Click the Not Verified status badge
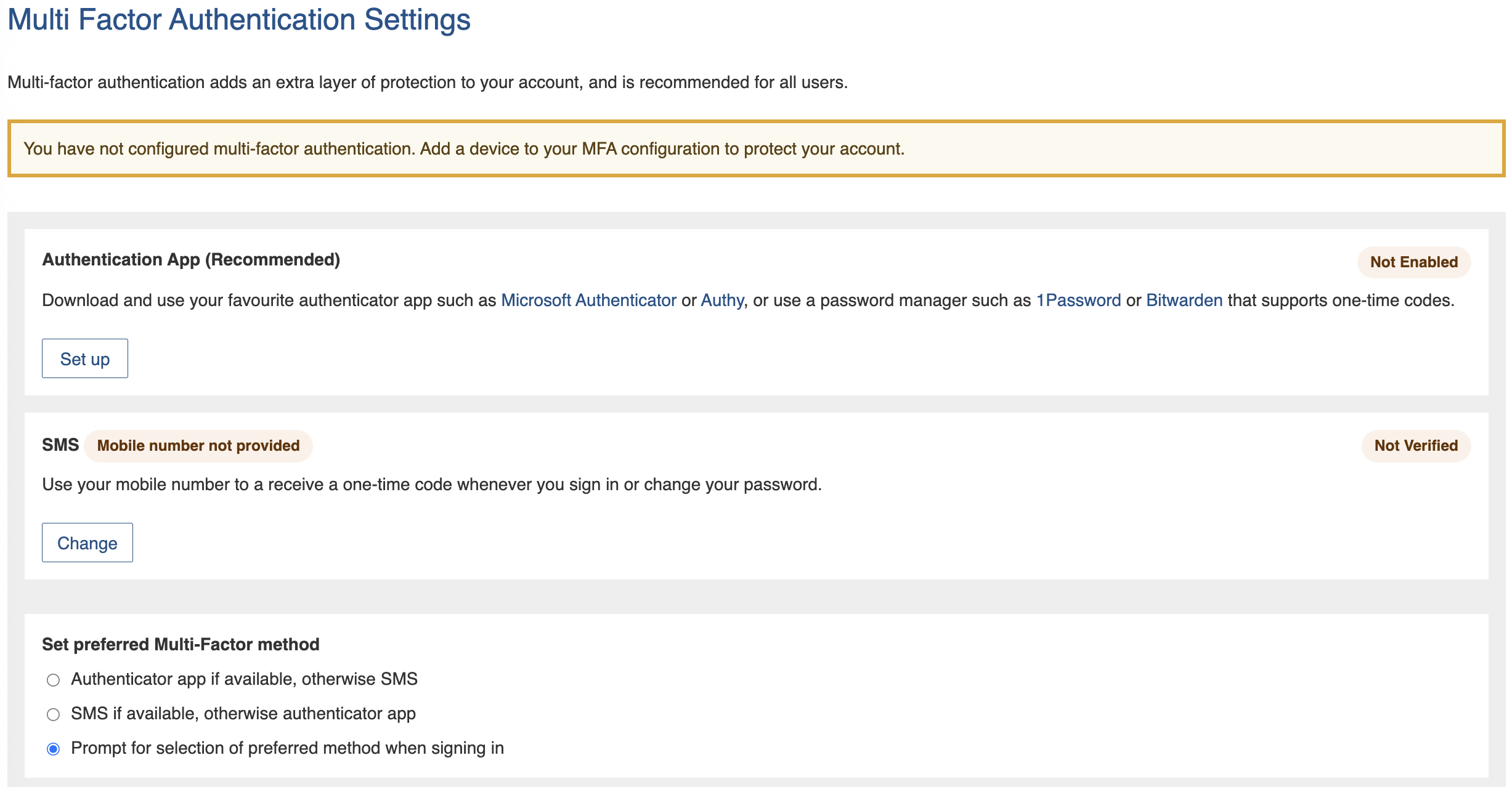 click(1416, 446)
